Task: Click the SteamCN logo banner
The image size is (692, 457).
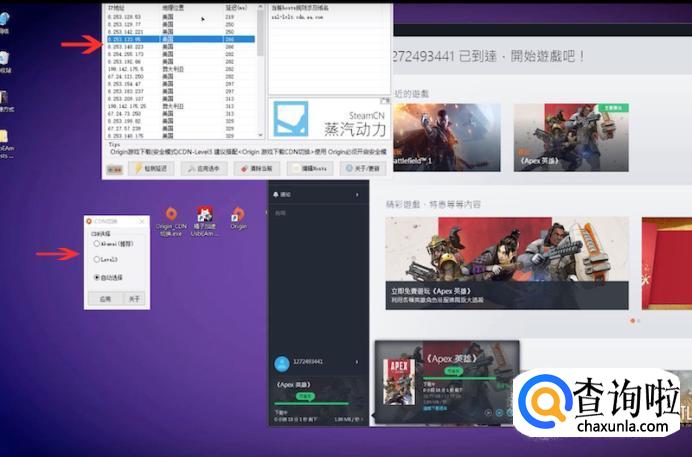Action: (x=330, y=119)
